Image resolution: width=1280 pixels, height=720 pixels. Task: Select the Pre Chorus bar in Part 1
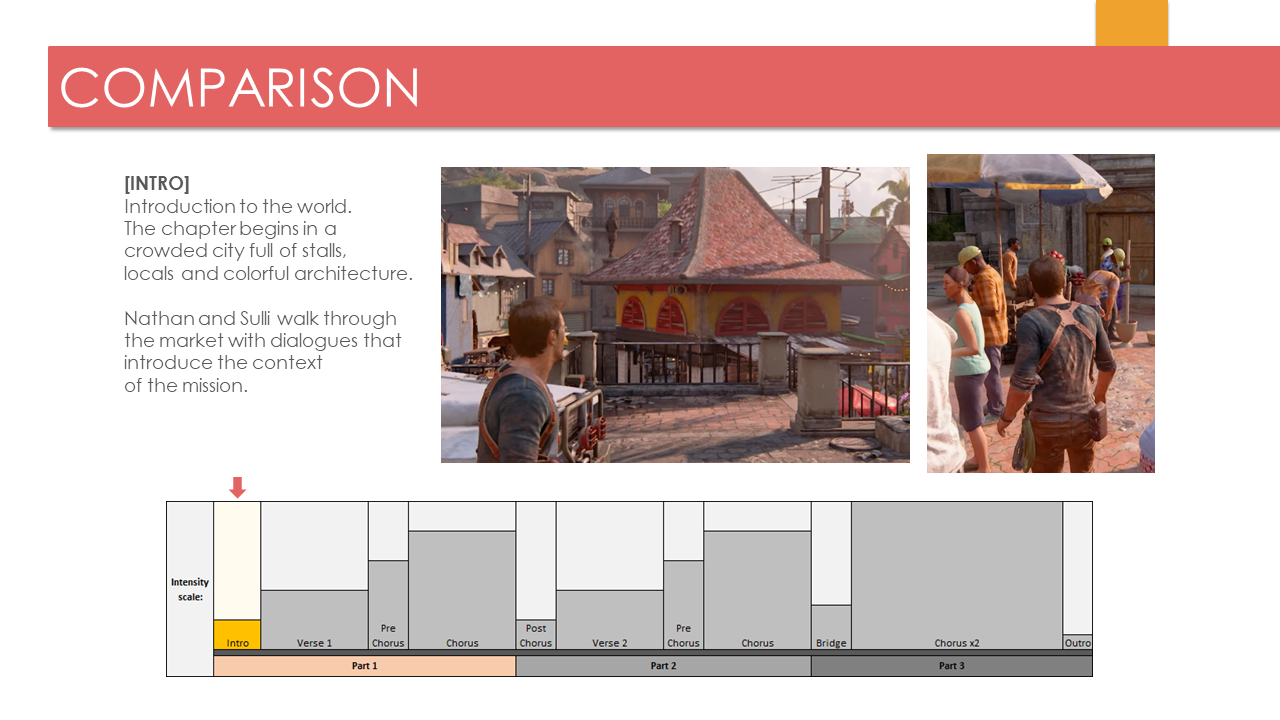388,605
